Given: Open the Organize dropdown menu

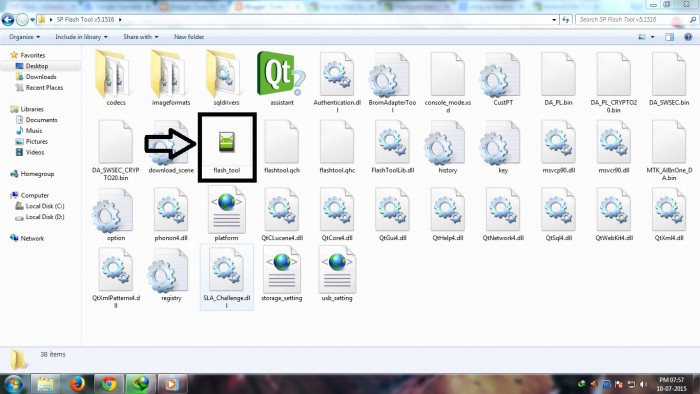Looking at the screenshot, I should click(x=24, y=37).
